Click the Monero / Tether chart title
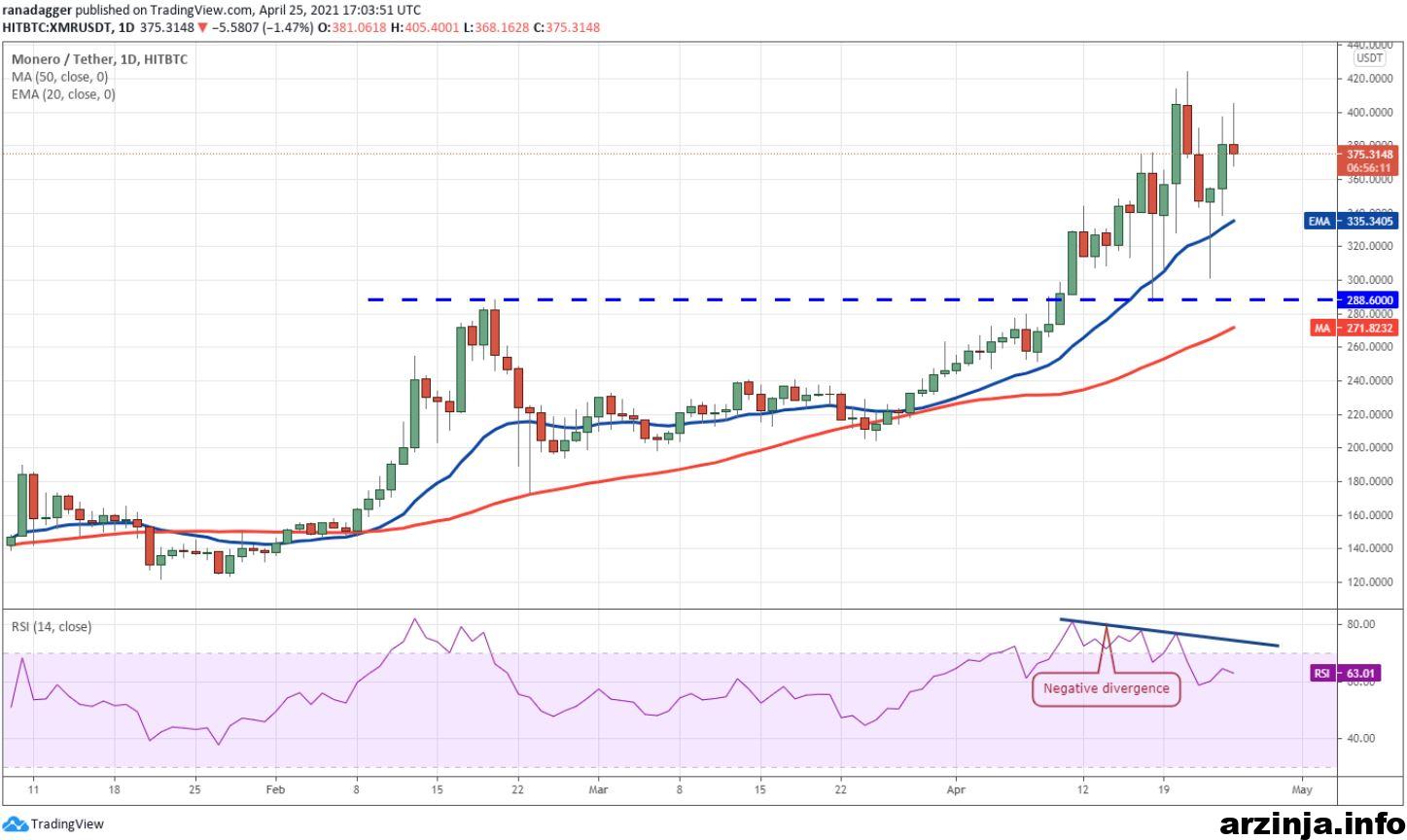1407x840 pixels. tap(99, 59)
